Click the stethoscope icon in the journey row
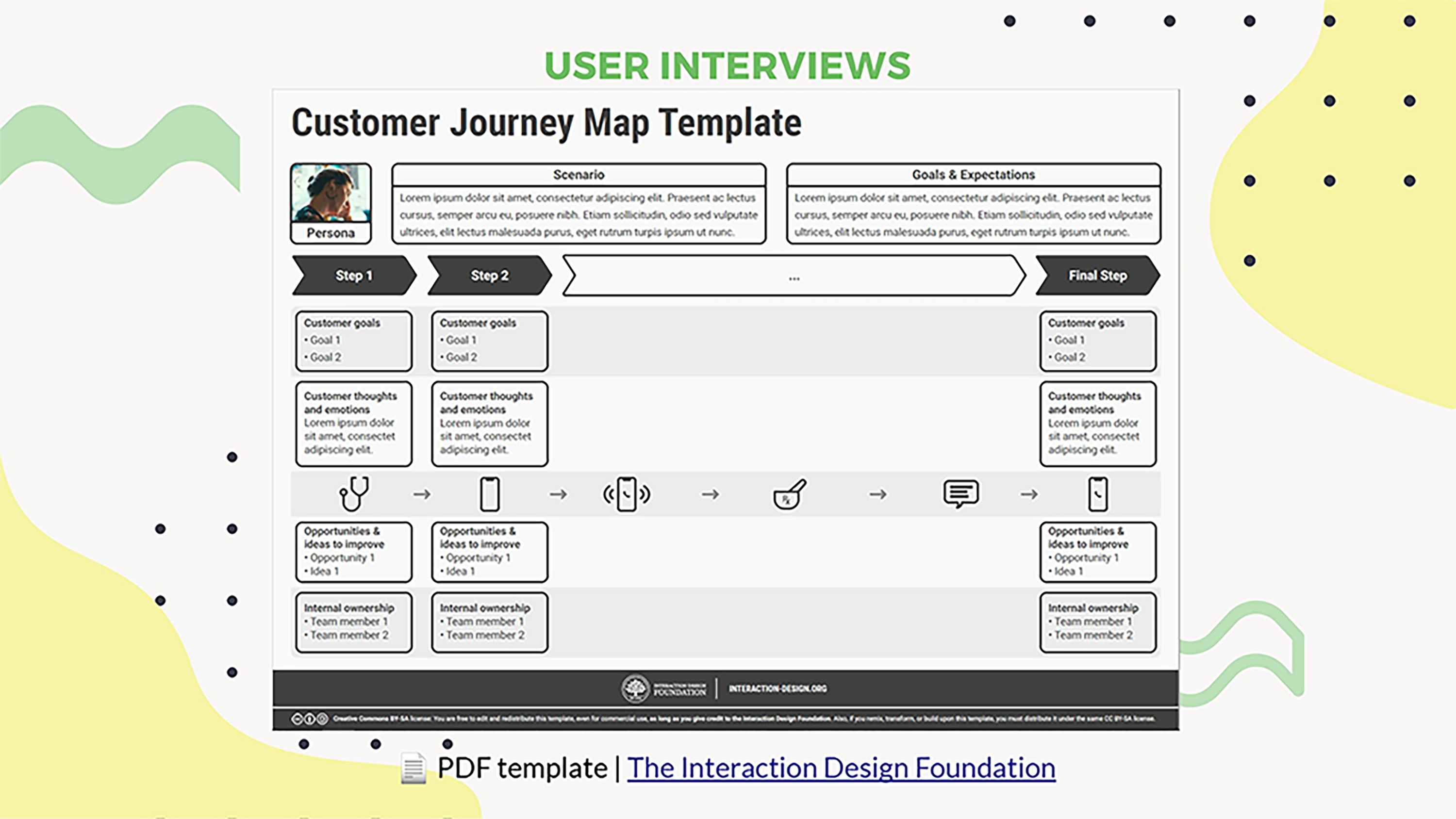The image size is (1456, 819). [x=354, y=493]
